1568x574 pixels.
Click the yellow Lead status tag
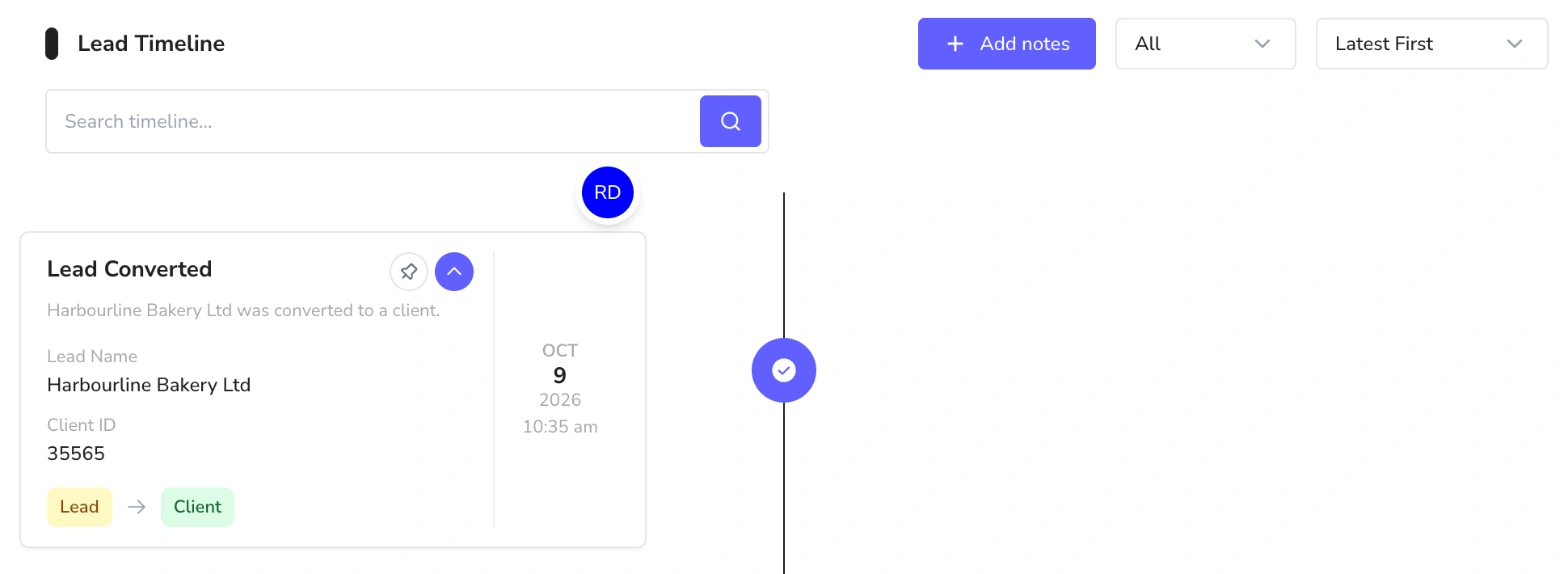79,507
